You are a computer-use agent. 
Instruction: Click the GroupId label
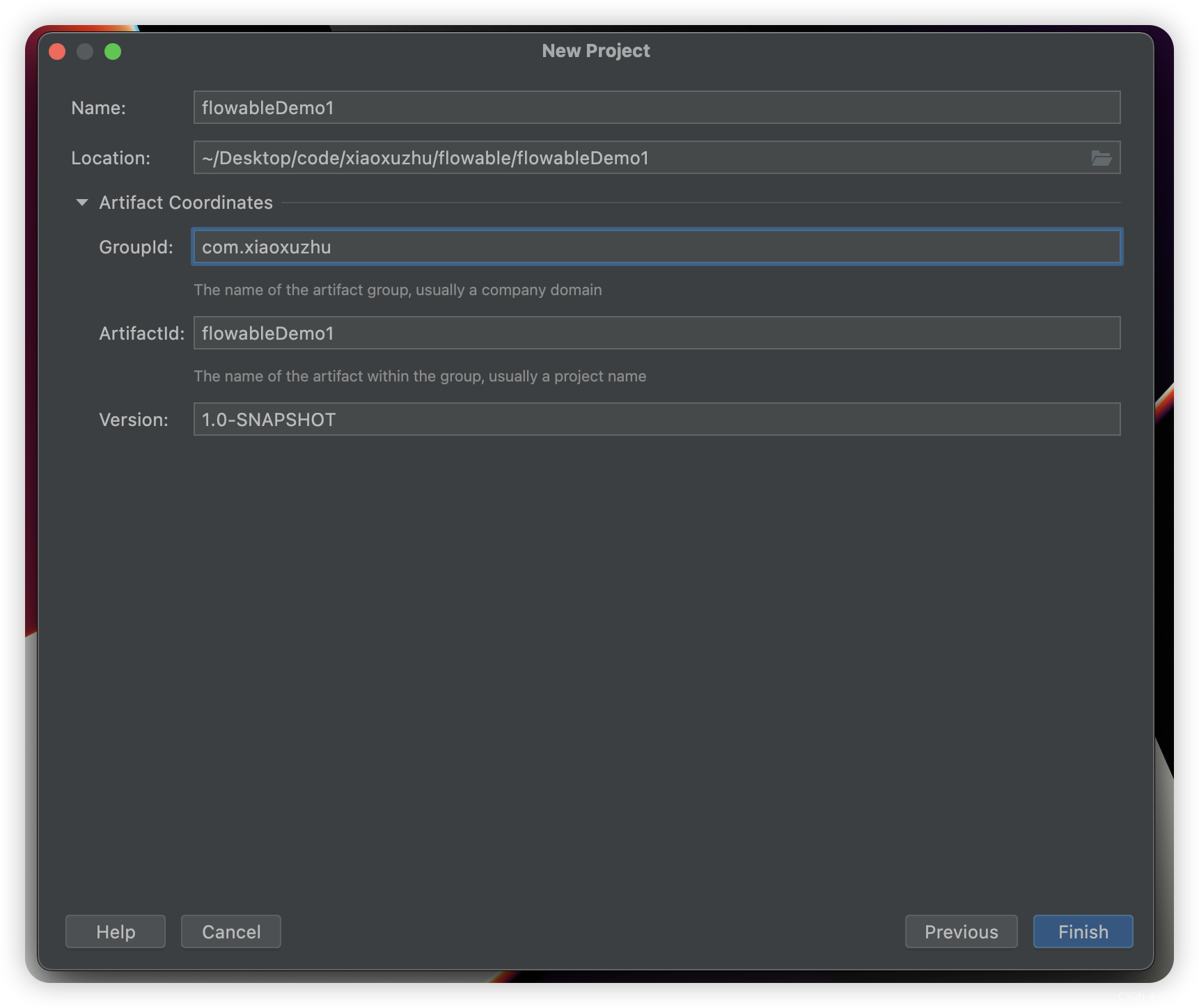click(x=136, y=247)
